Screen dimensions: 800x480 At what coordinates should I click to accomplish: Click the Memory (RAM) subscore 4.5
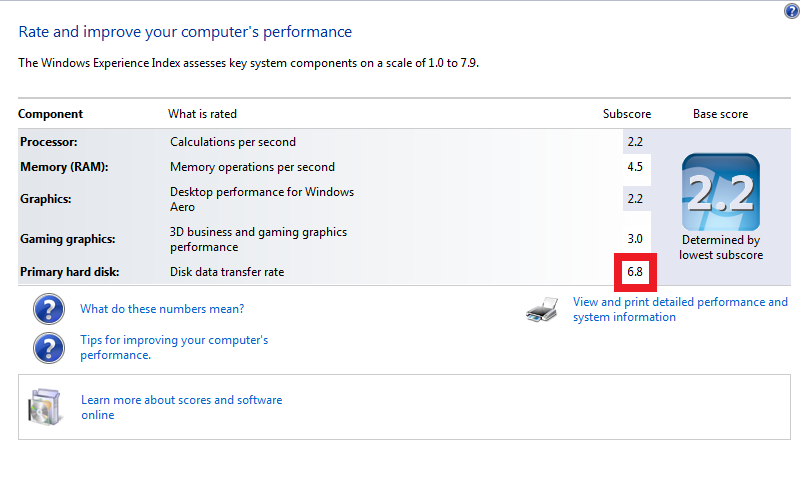(635, 167)
